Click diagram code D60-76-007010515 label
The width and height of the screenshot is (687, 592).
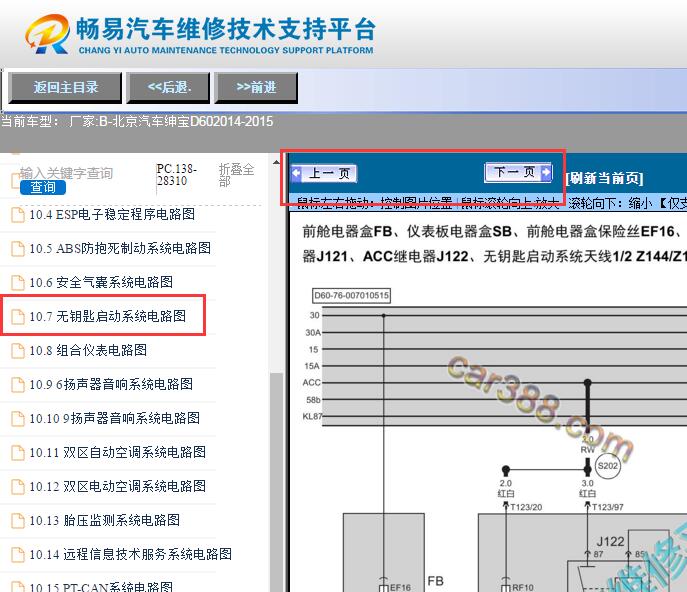click(x=351, y=295)
